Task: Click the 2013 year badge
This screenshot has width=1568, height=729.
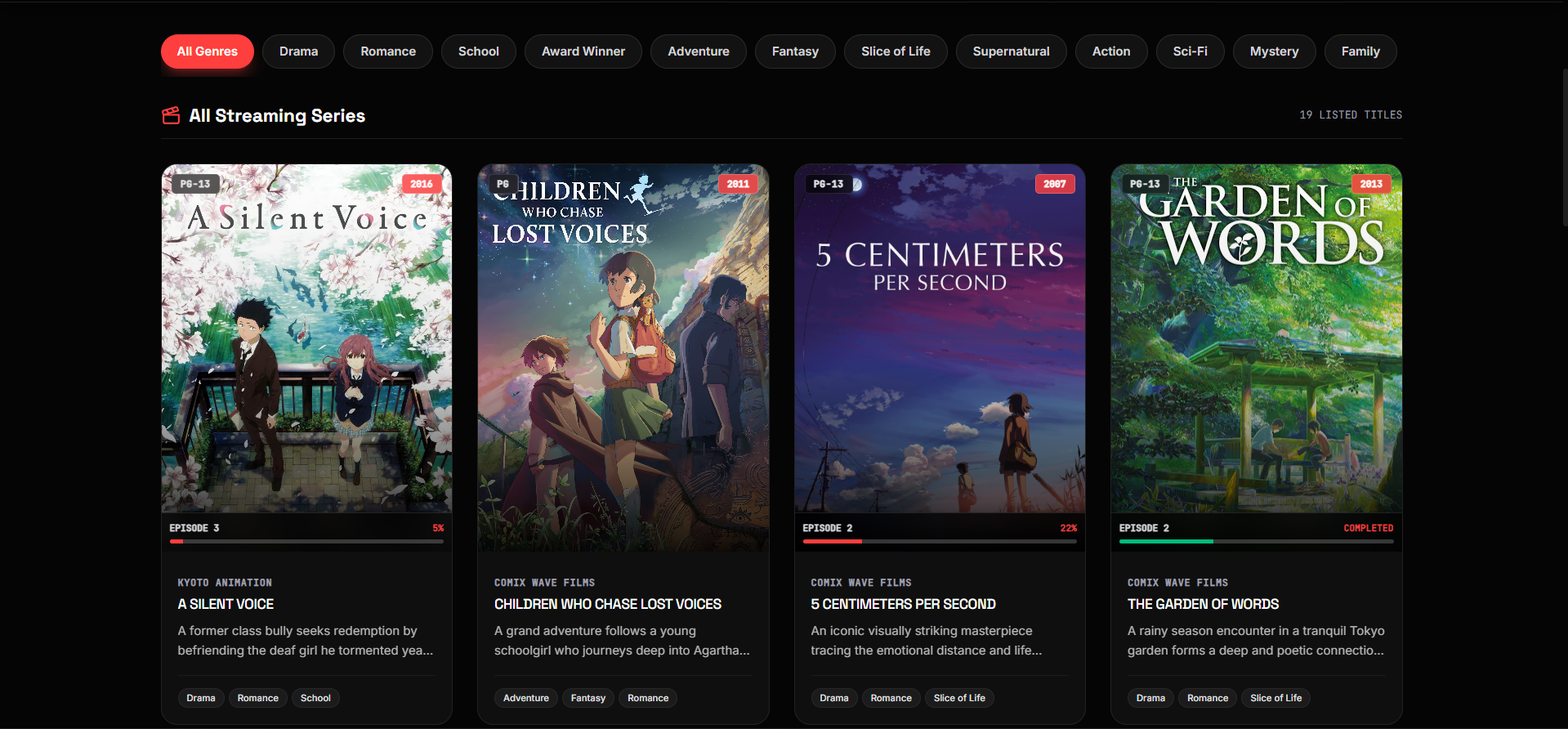Action: pyautogui.click(x=1371, y=184)
